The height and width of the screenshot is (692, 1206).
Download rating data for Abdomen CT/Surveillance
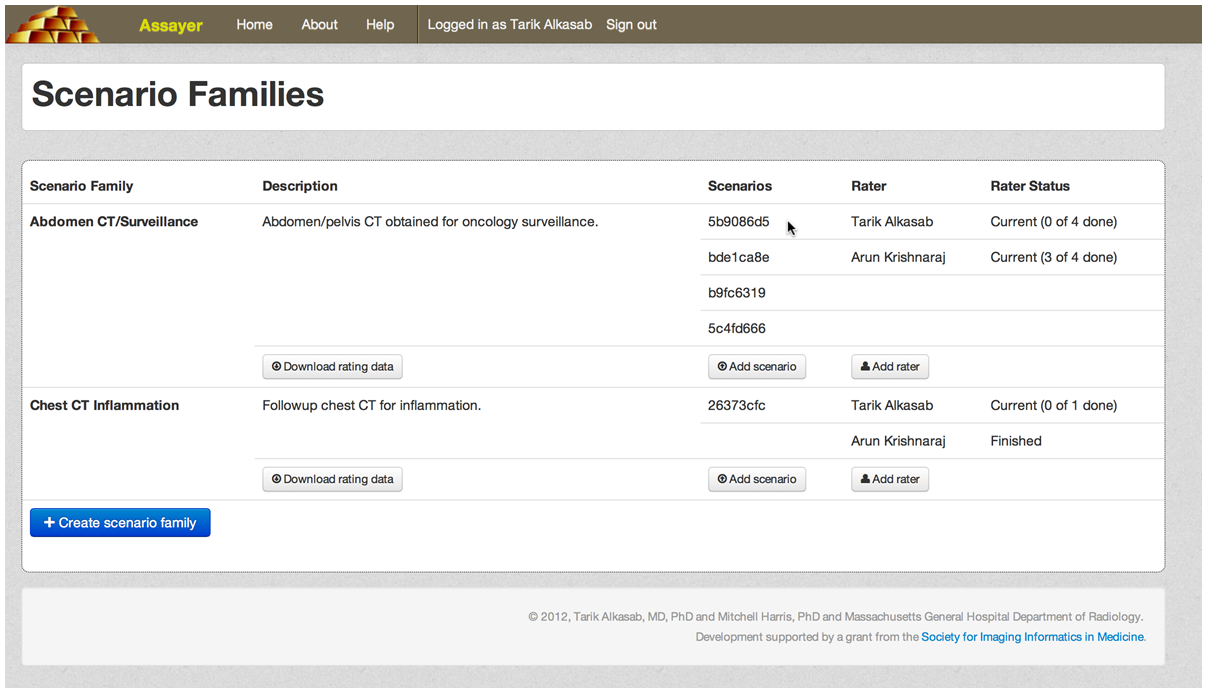[x=332, y=367]
